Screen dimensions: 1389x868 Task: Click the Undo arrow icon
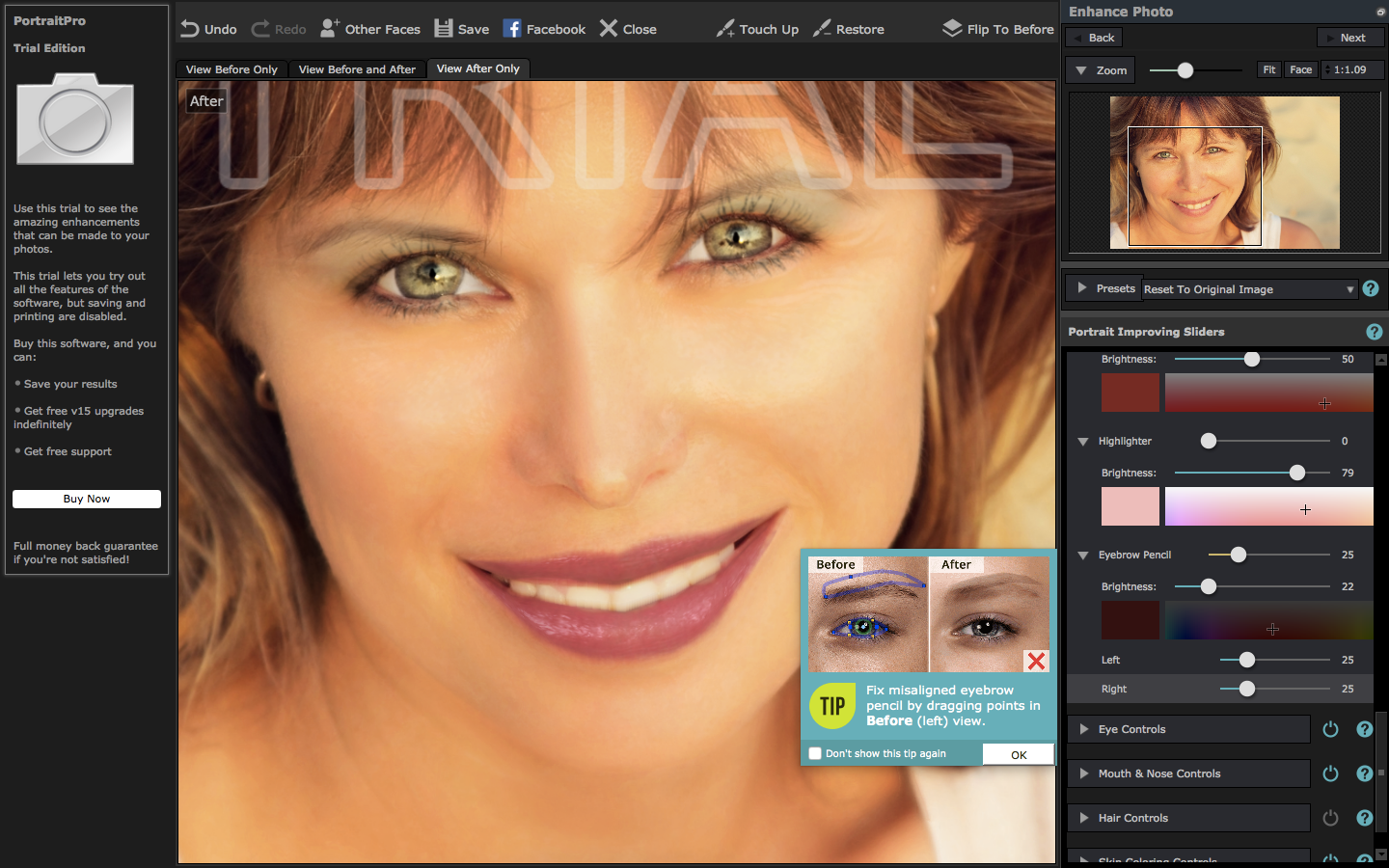190,29
